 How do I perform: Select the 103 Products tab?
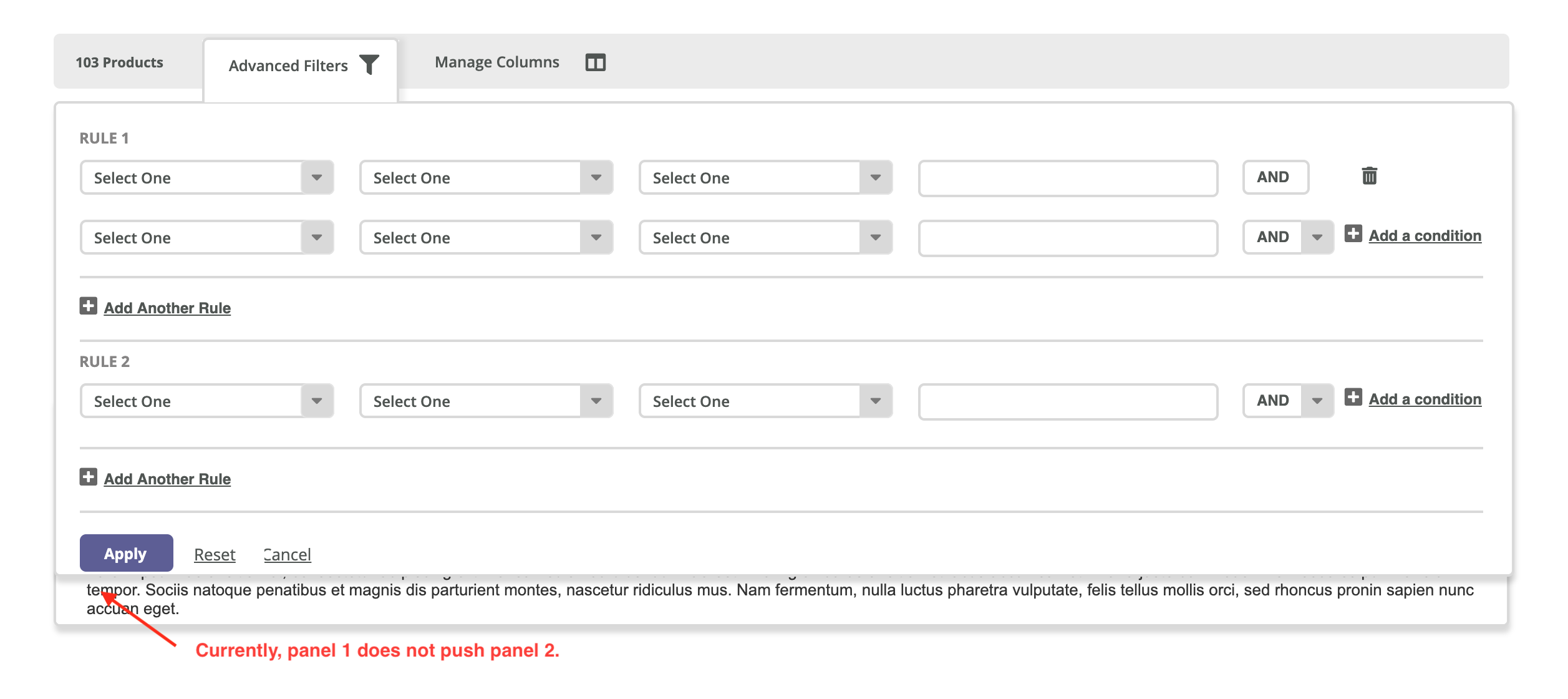pos(119,62)
